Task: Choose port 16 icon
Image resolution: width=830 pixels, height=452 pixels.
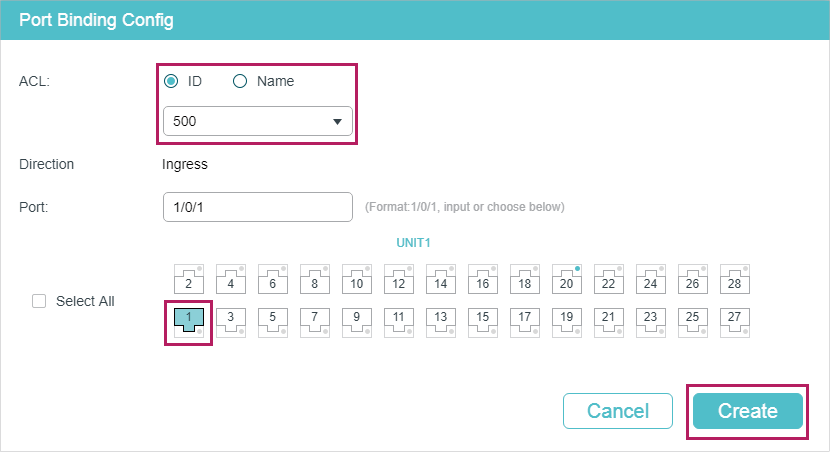Action: [483, 279]
